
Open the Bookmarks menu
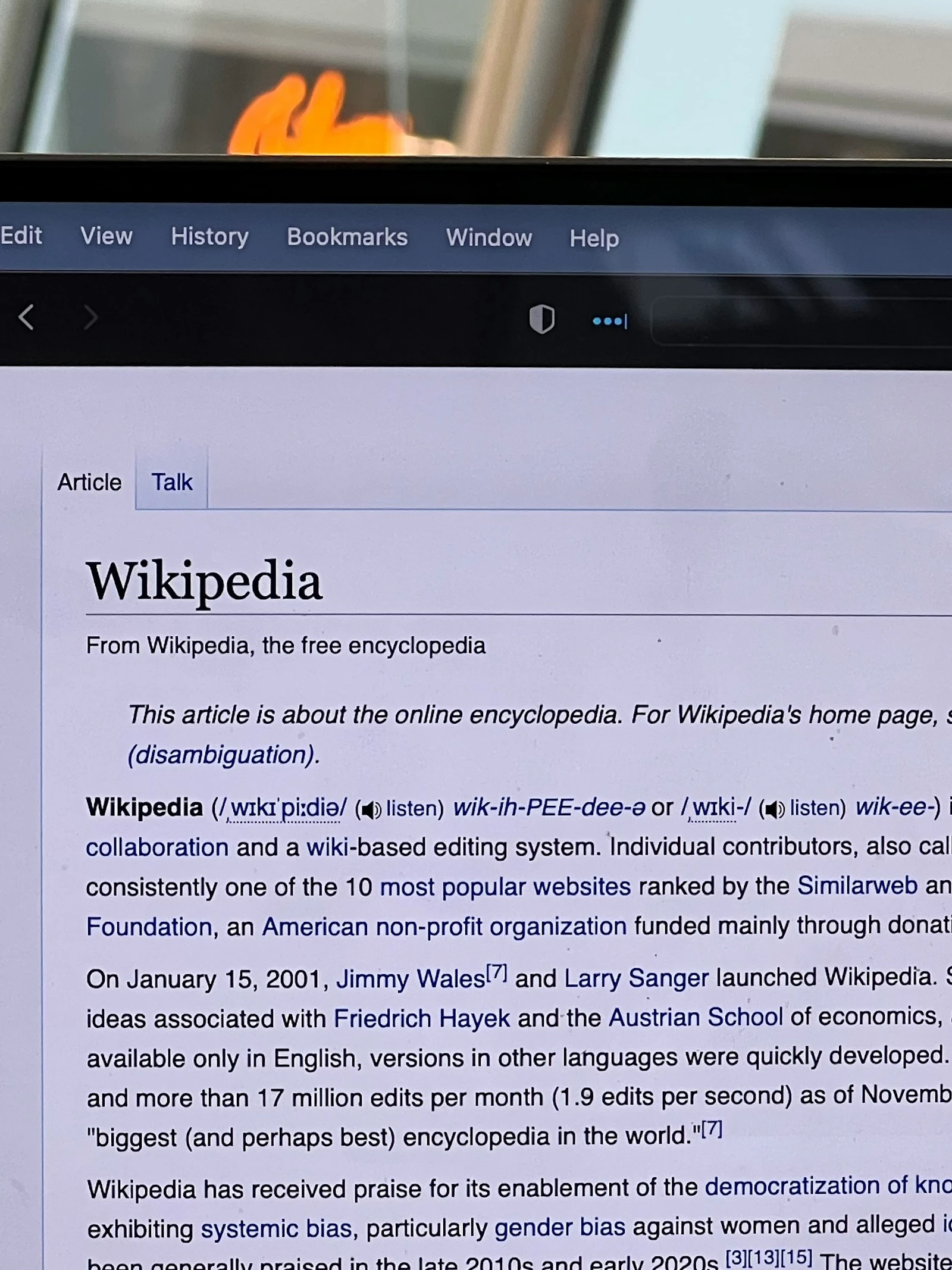click(x=347, y=237)
